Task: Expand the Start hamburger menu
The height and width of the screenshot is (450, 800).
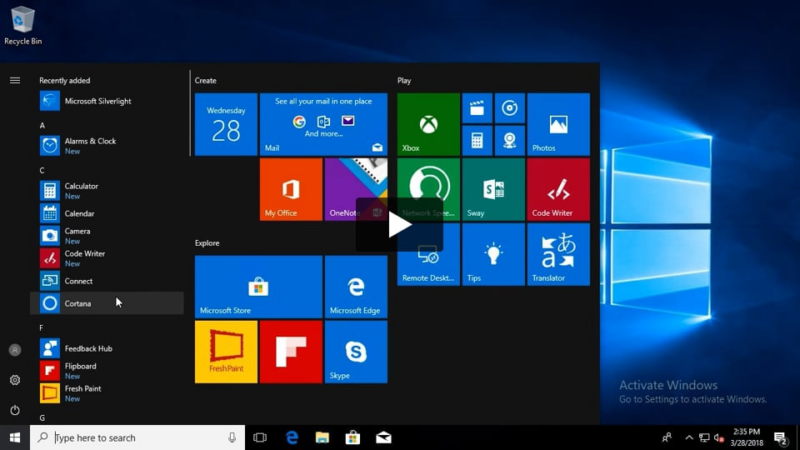Action: point(15,80)
